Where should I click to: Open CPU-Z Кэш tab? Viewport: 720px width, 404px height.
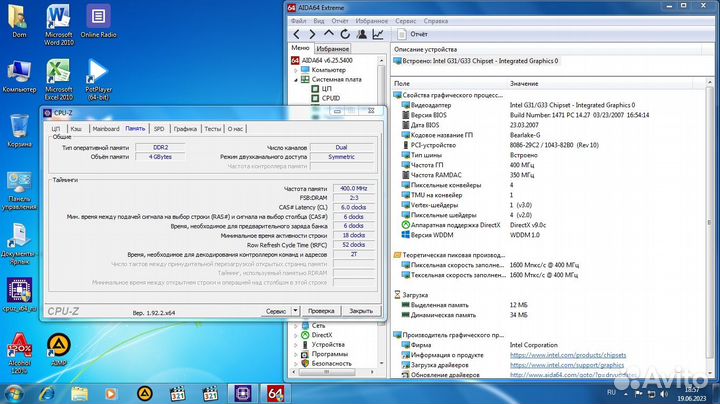[x=76, y=129]
